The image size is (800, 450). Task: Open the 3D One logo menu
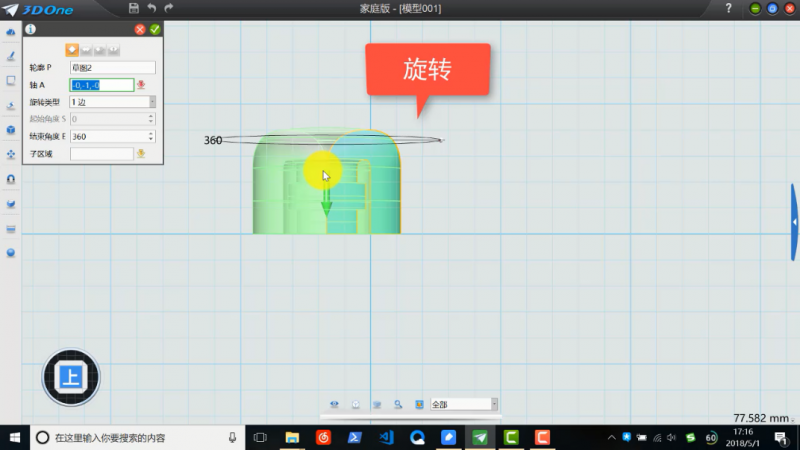[x=38, y=9]
